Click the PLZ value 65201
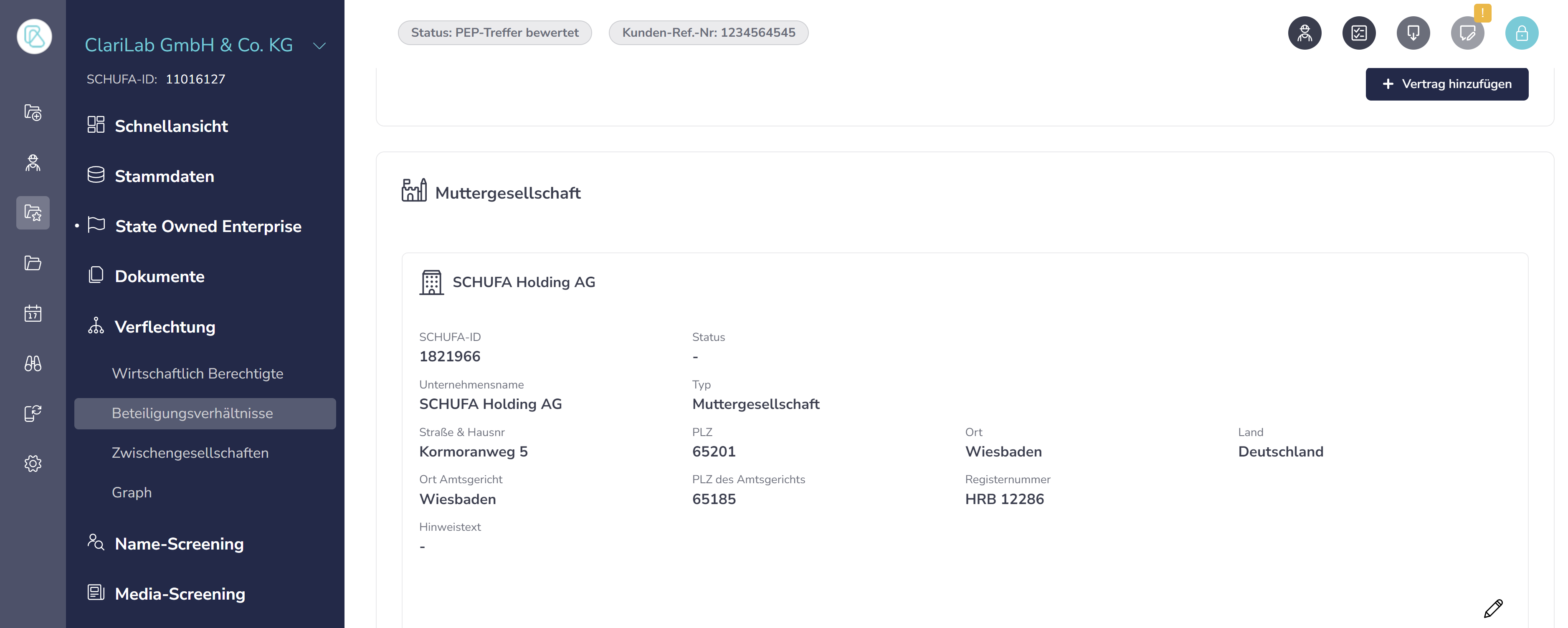This screenshot has height=628, width=1568. point(713,451)
